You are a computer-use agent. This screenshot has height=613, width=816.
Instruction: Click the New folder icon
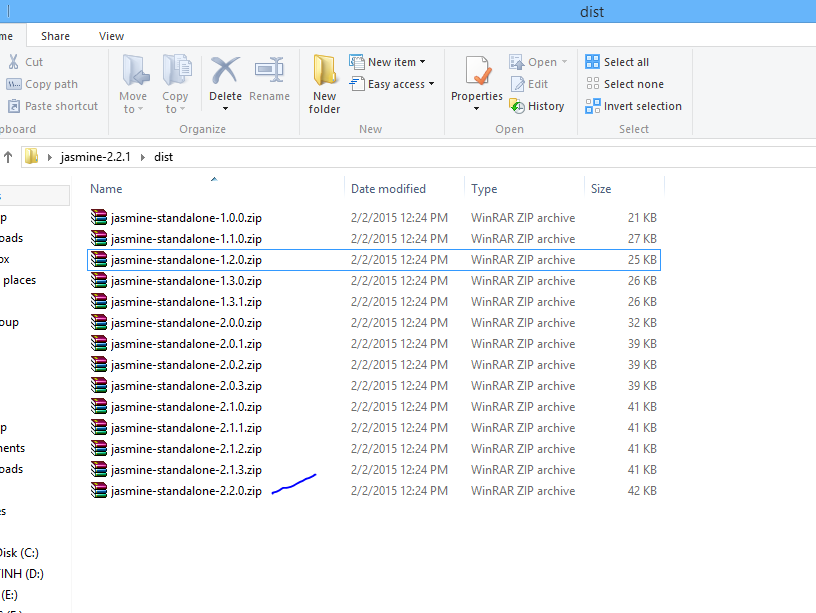(324, 72)
